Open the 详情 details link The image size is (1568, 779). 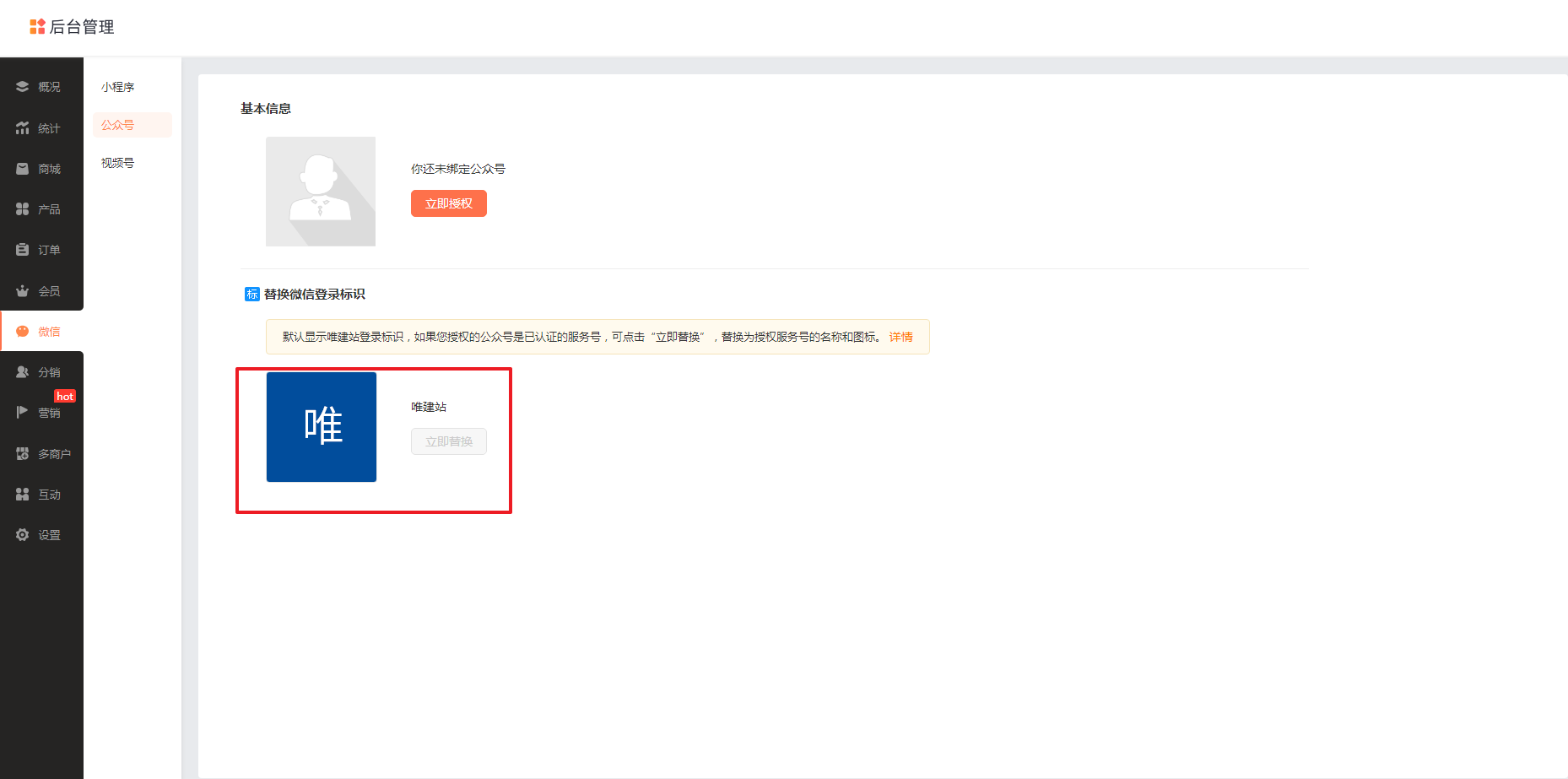pos(901,337)
